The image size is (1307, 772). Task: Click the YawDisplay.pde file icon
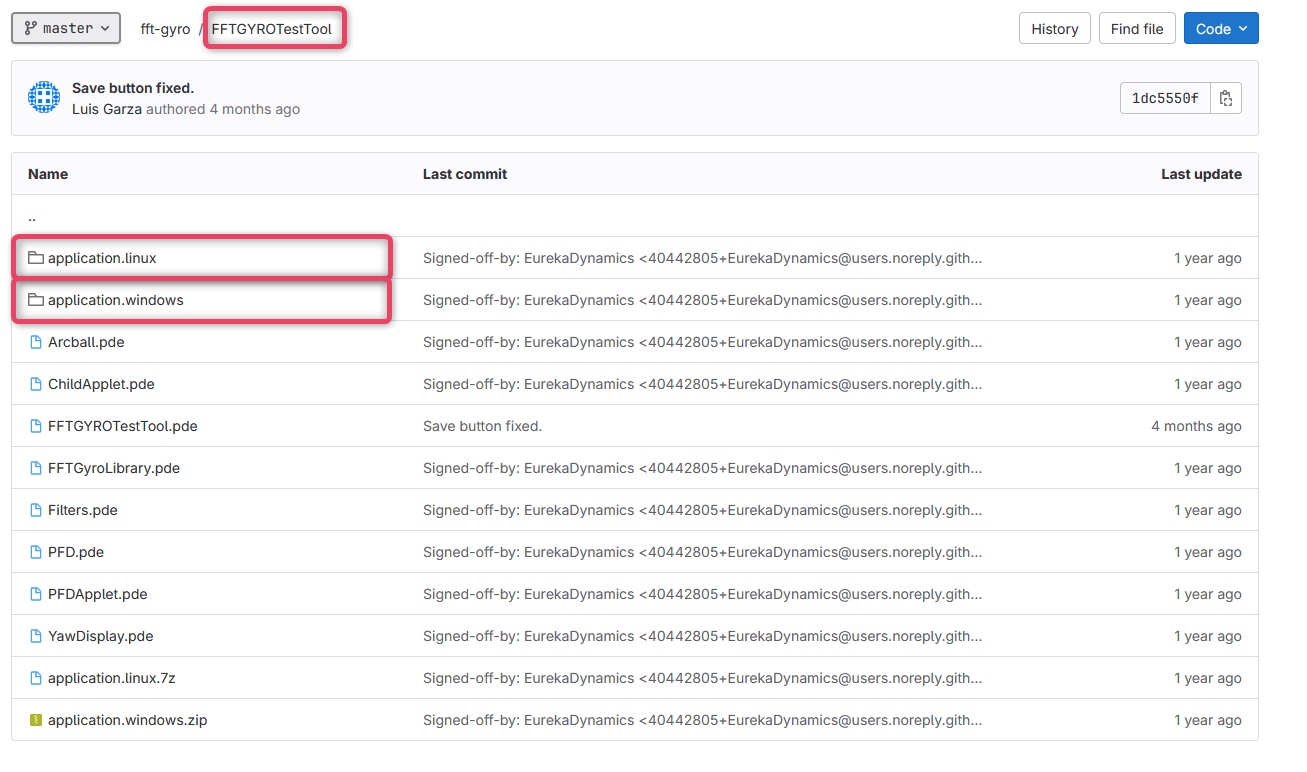(36, 636)
